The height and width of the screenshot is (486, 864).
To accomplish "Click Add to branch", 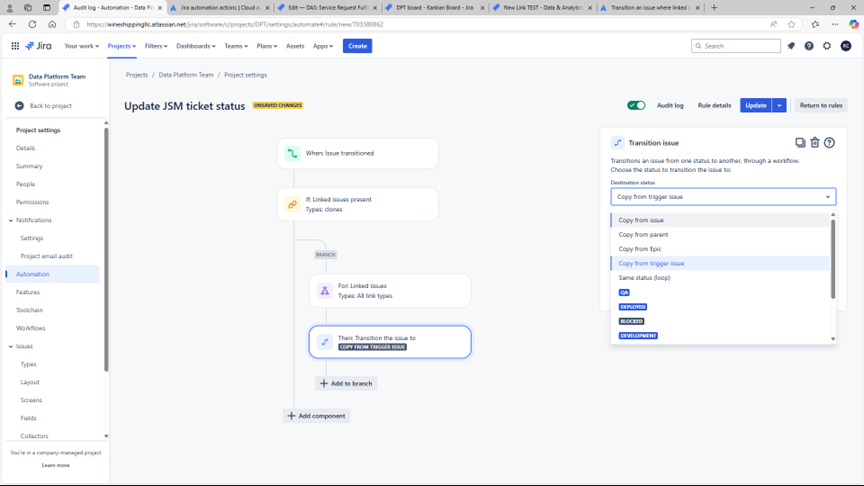I will point(346,384).
